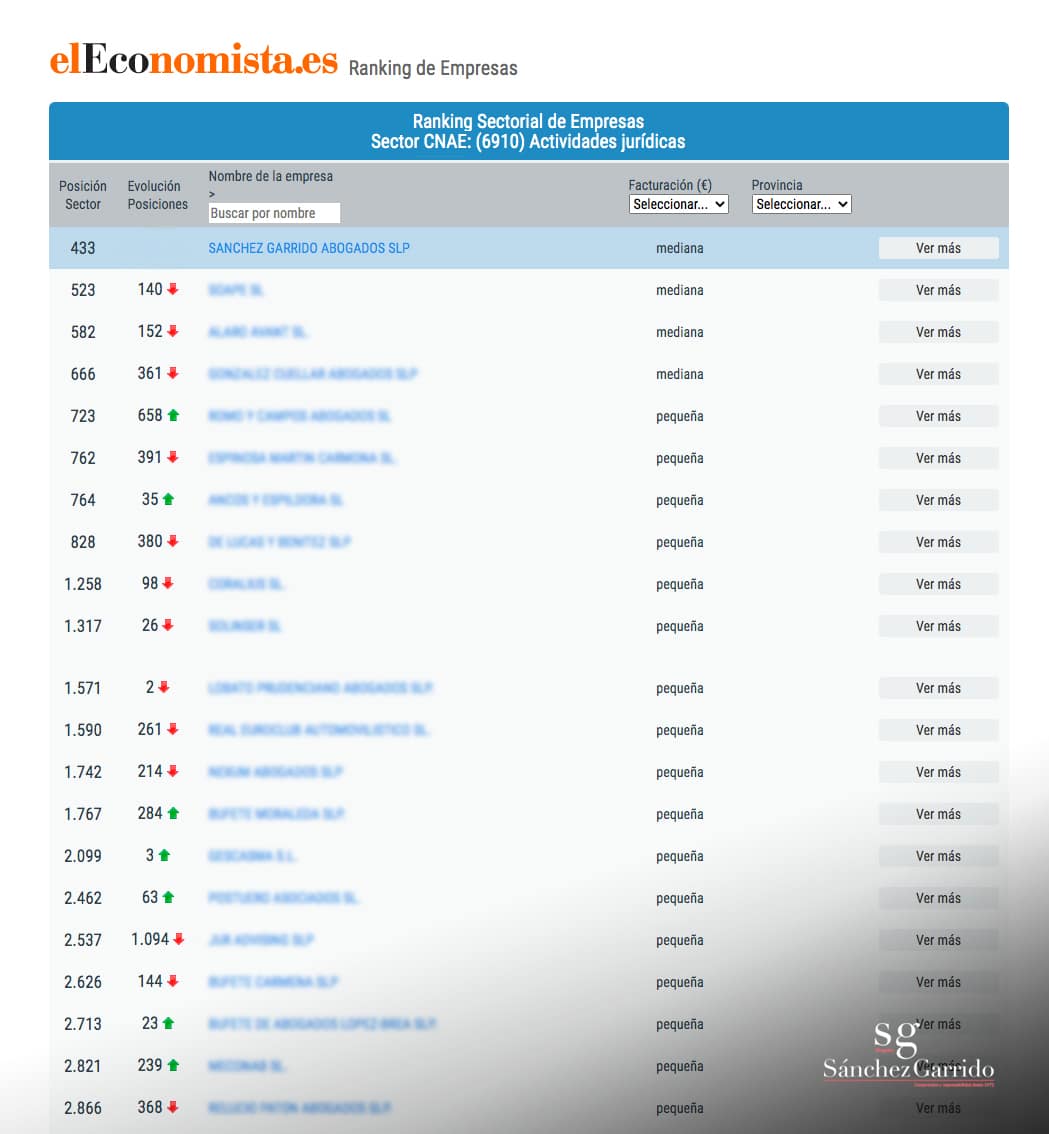
Task: Click the red down arrow beside 214
Action: tap(173, 771)
